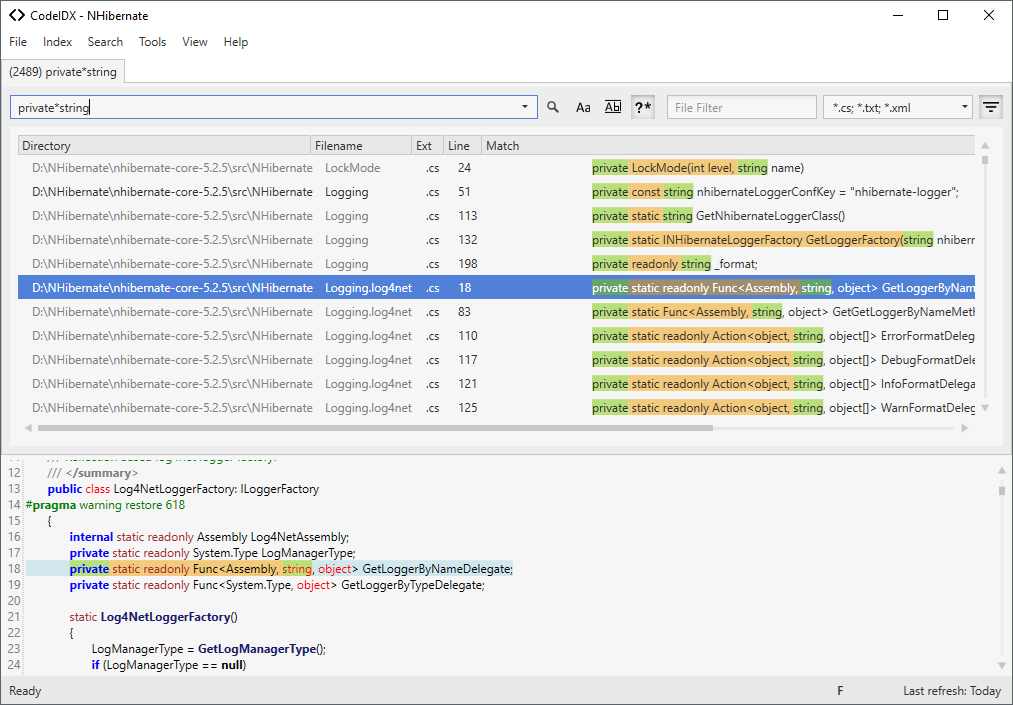Select the (2489) private*string tab

(x=63, y=72)
